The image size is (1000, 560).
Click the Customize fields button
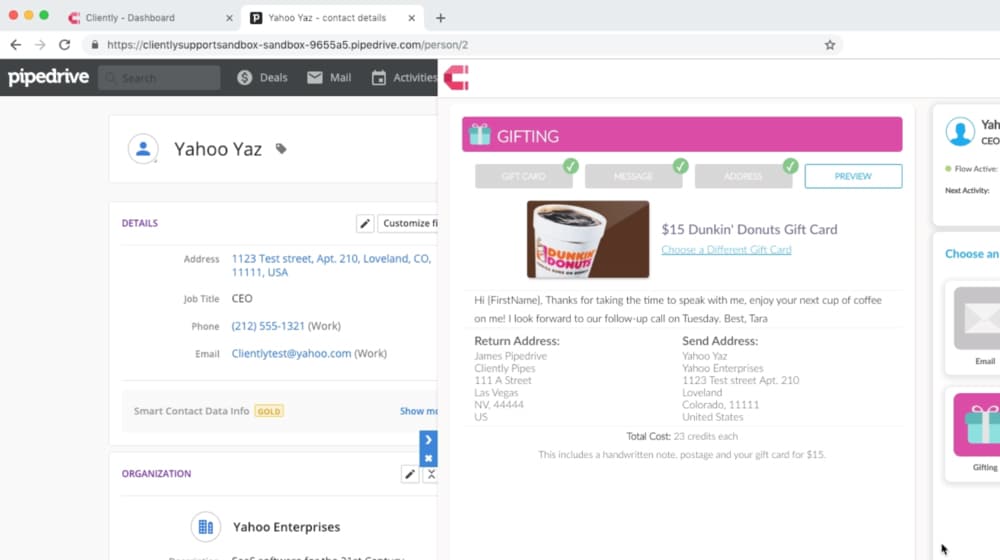(408, 223)
